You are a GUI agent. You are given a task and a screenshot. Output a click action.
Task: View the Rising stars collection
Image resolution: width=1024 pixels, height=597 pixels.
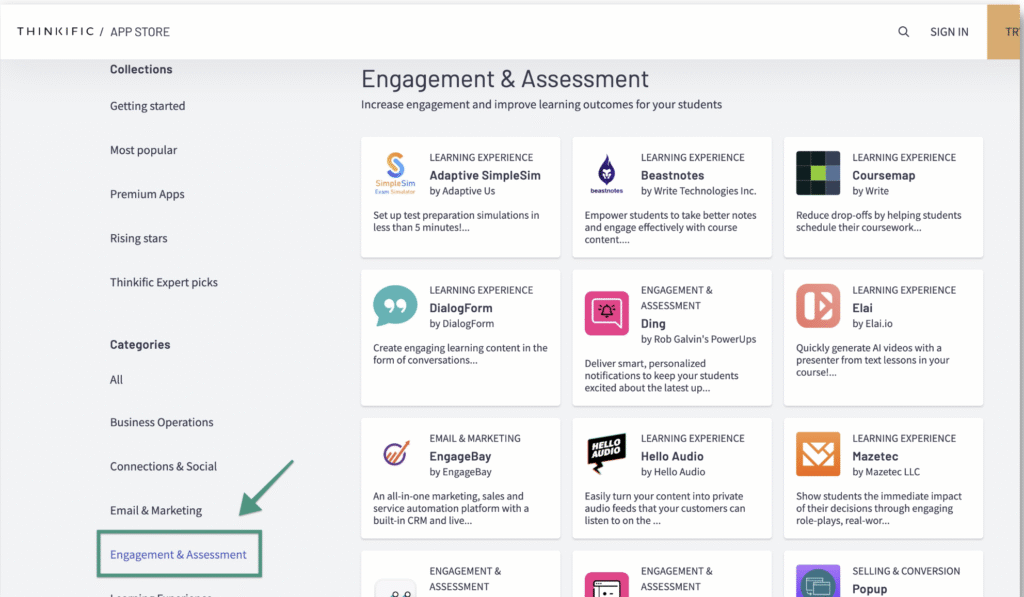pos(138,238)
